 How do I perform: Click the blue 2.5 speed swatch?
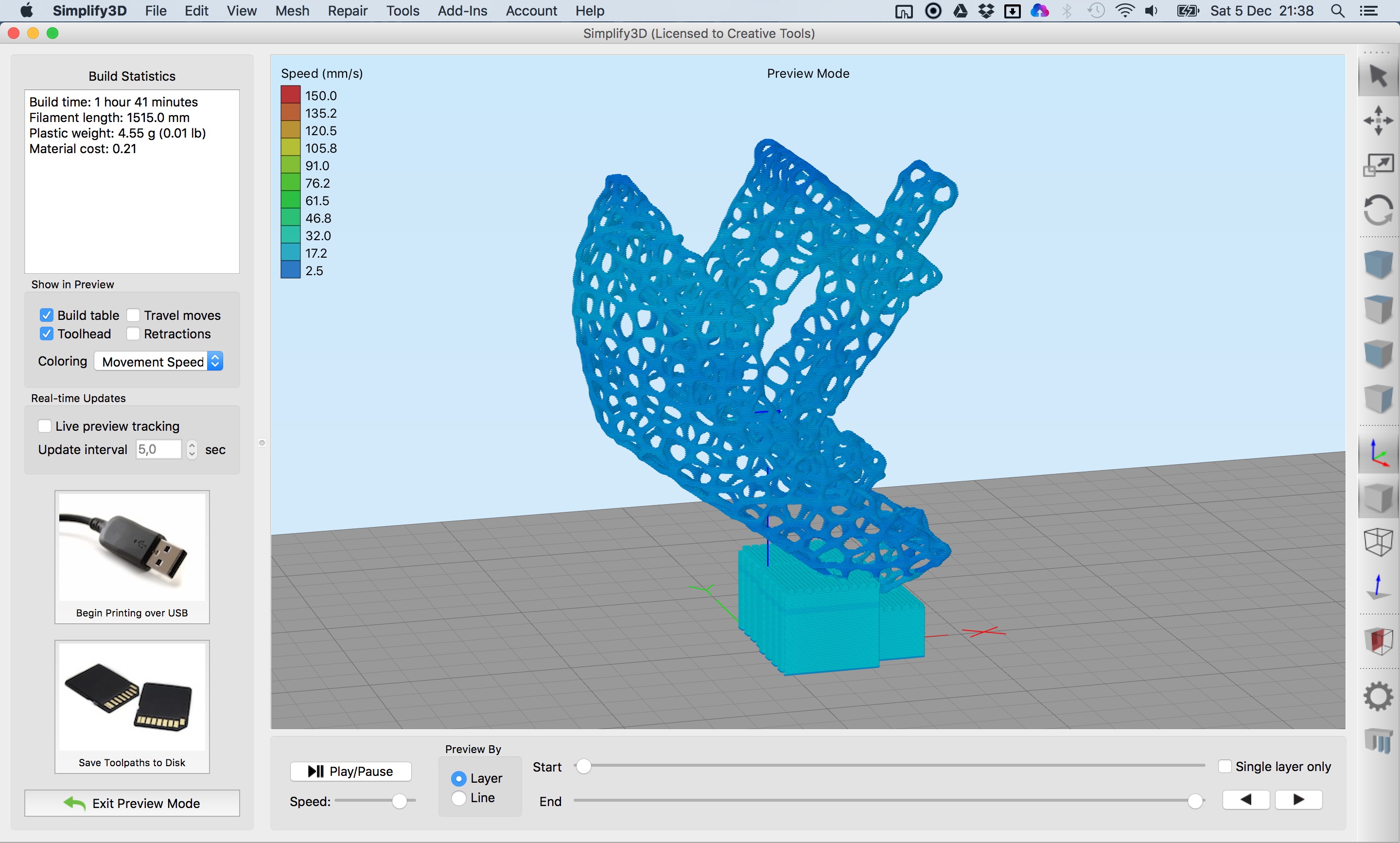click(x=290, y=269)
